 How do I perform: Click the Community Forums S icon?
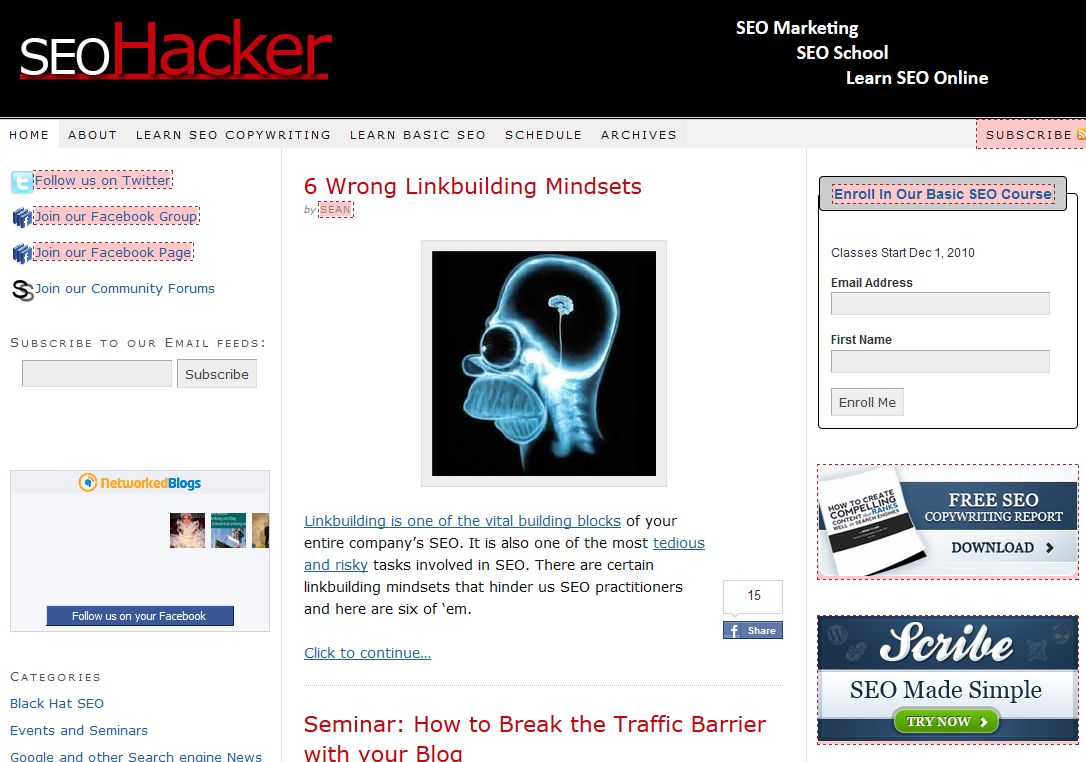(22, 290)
